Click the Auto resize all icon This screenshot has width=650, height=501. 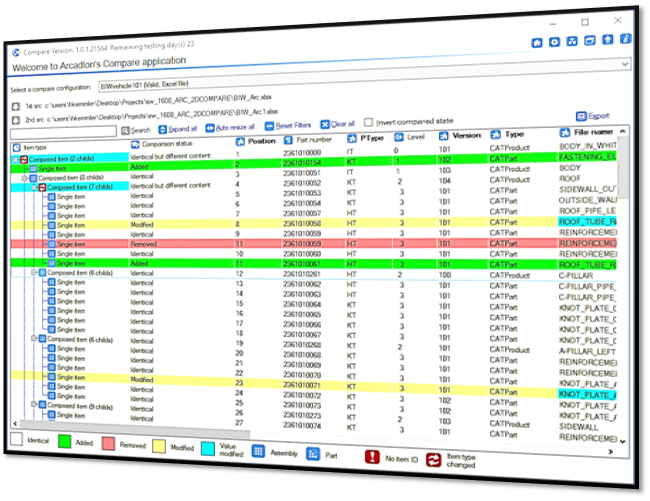210,128
